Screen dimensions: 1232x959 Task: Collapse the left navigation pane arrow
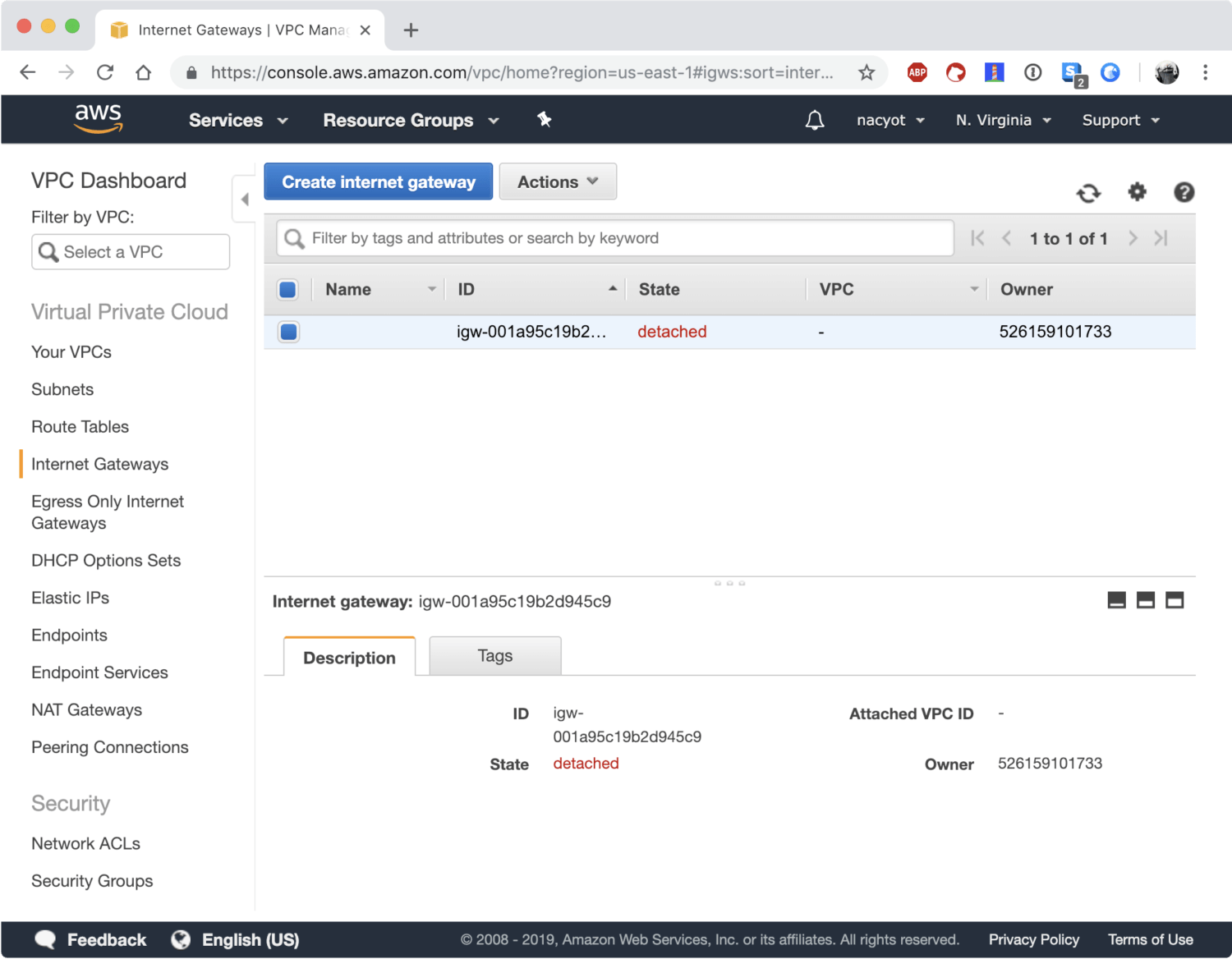tap(244, 199)
